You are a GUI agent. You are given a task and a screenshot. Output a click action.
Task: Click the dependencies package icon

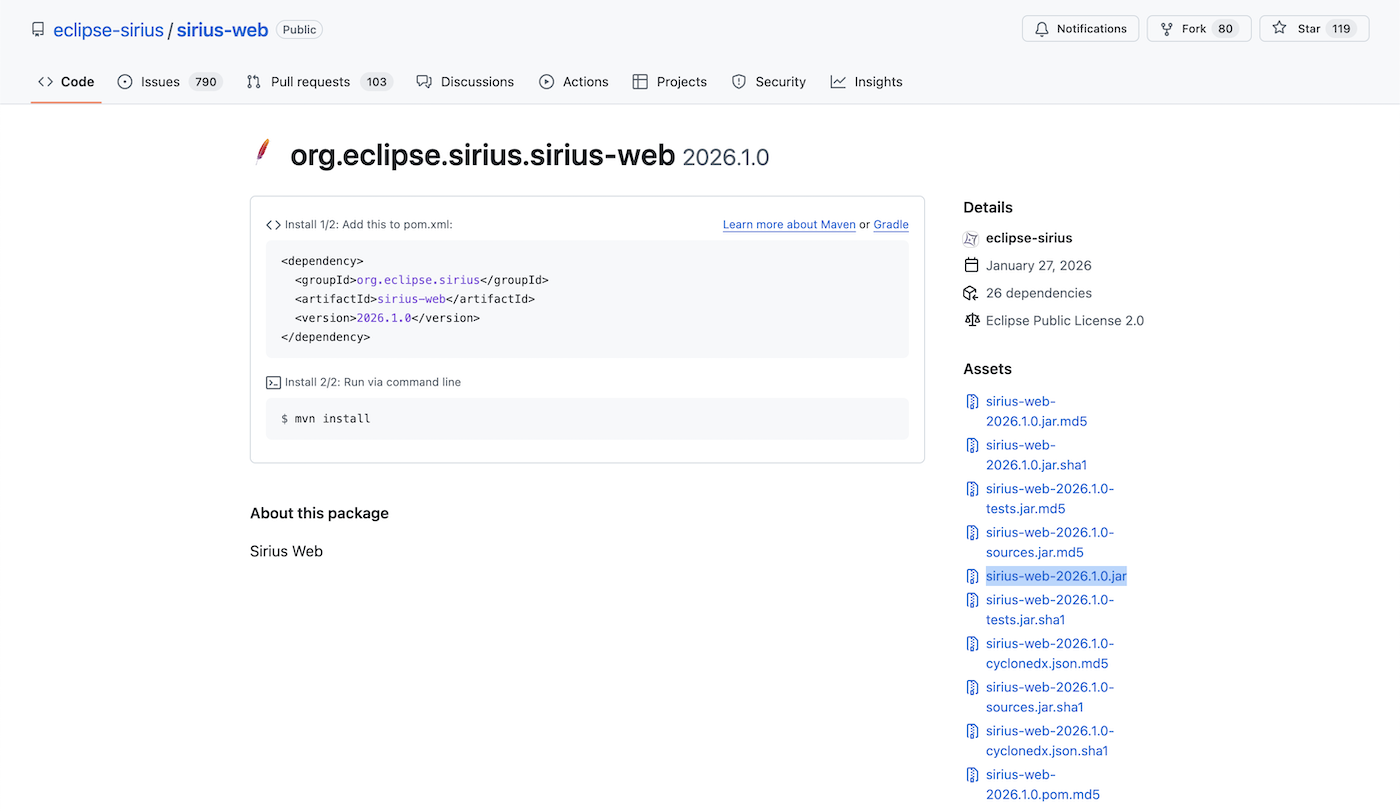pyautogui.click(x=970, y=293)
